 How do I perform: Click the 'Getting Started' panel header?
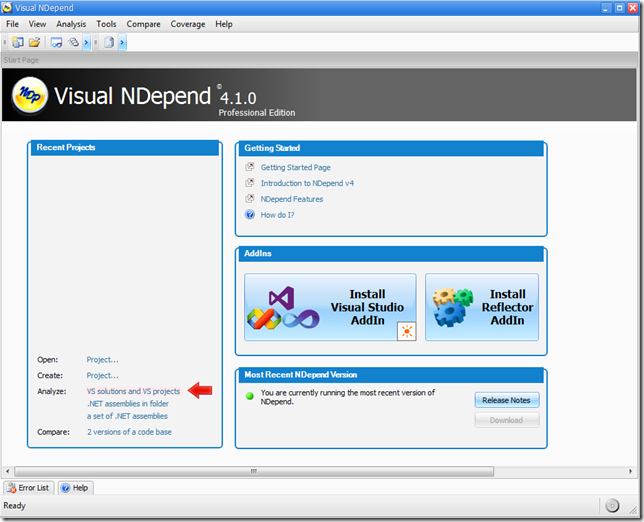(391, 148)
